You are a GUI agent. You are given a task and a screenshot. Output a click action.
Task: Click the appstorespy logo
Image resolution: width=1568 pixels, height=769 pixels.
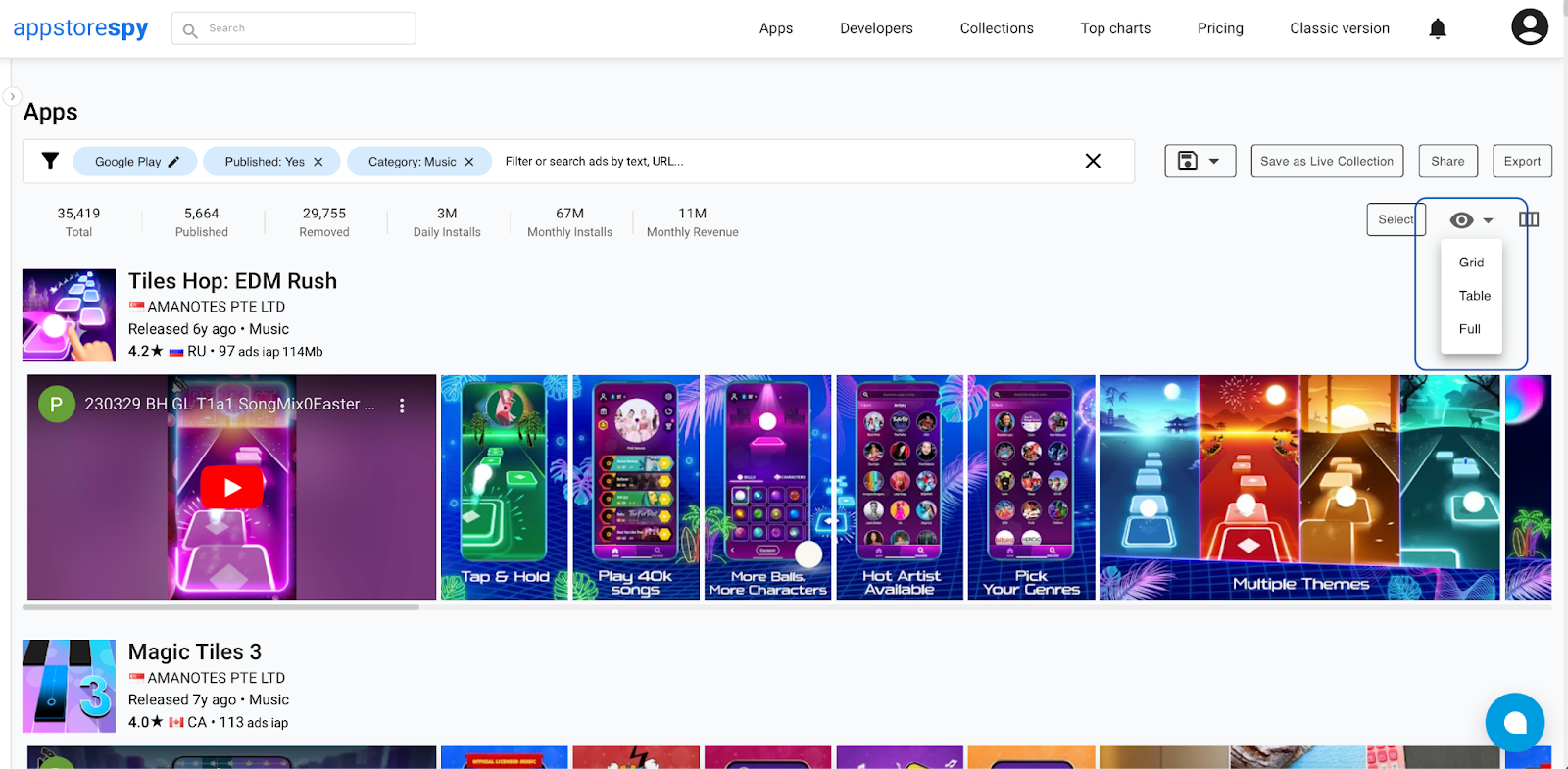point(80,28)
